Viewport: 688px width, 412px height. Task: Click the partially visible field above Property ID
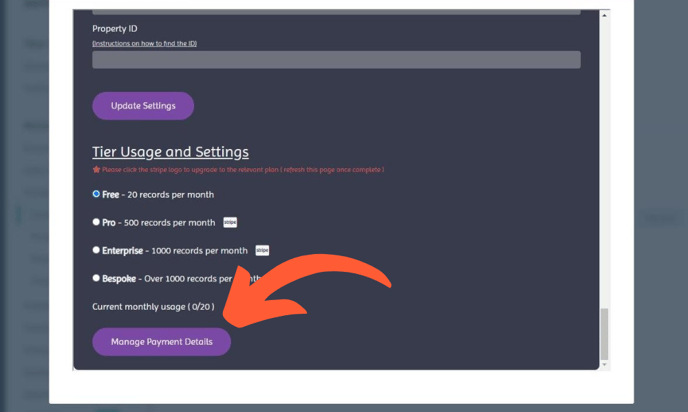coord(336,11)
